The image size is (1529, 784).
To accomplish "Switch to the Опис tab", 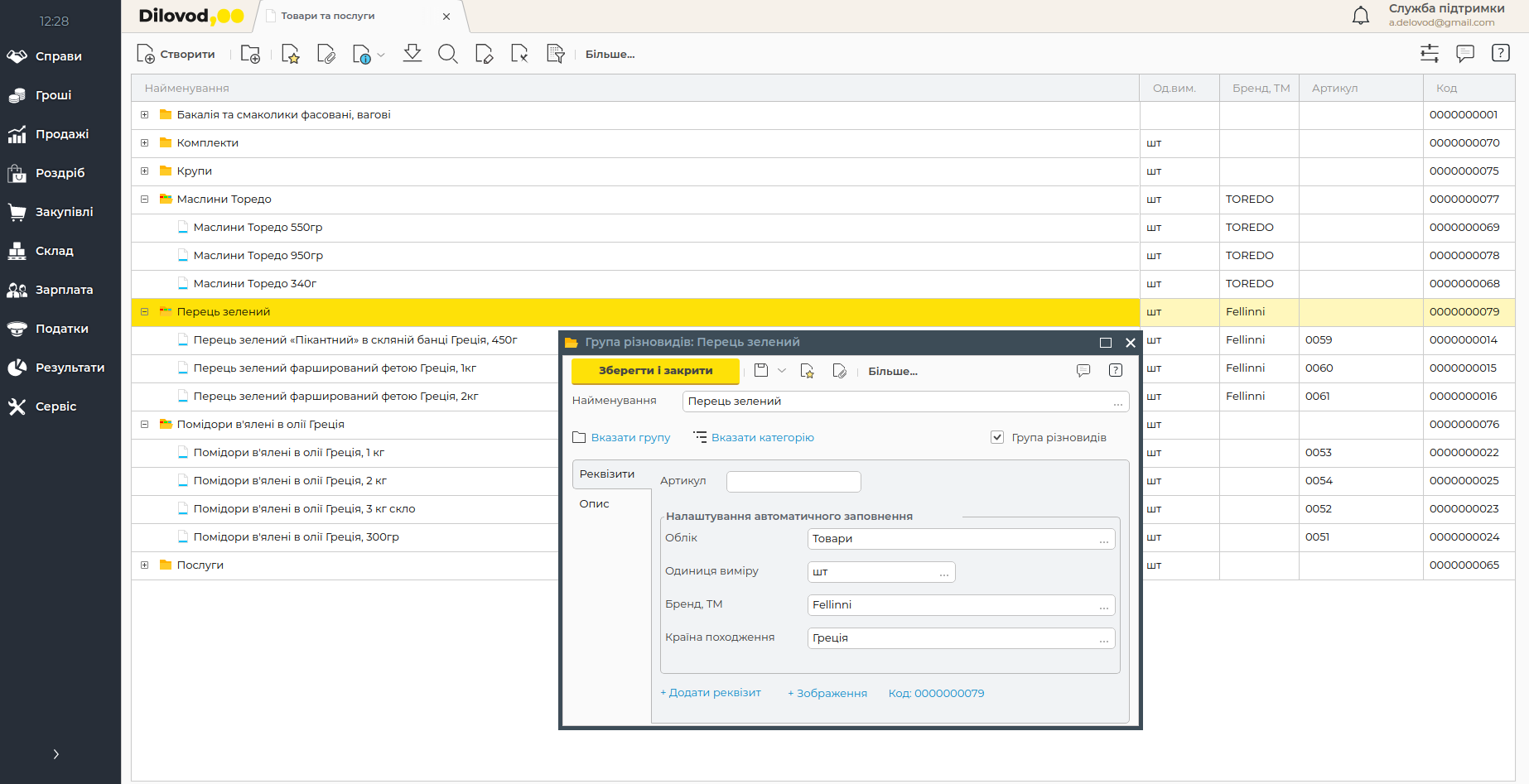I will tap(594, 504).
